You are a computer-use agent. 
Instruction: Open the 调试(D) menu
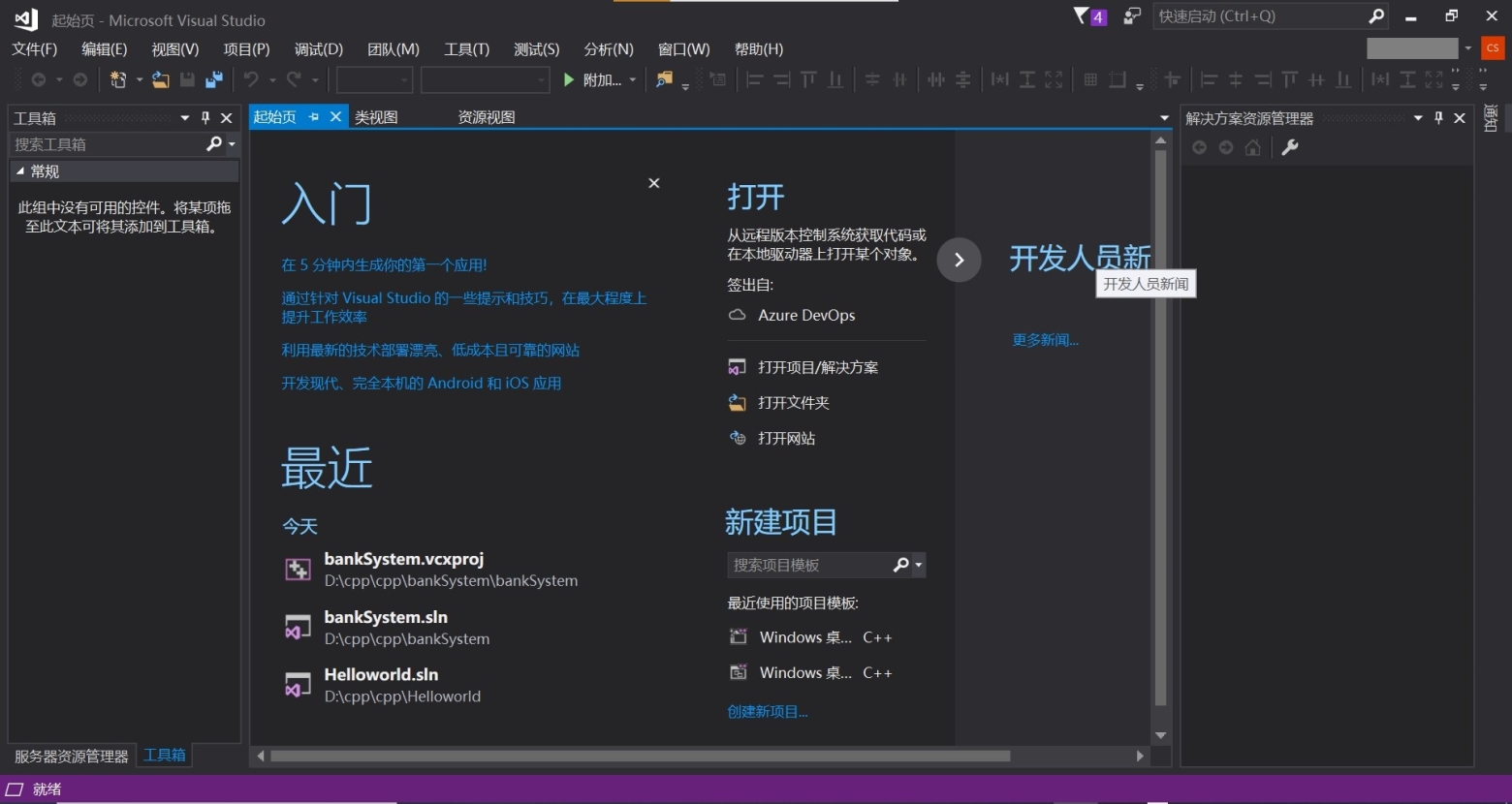tap(319, 48)
